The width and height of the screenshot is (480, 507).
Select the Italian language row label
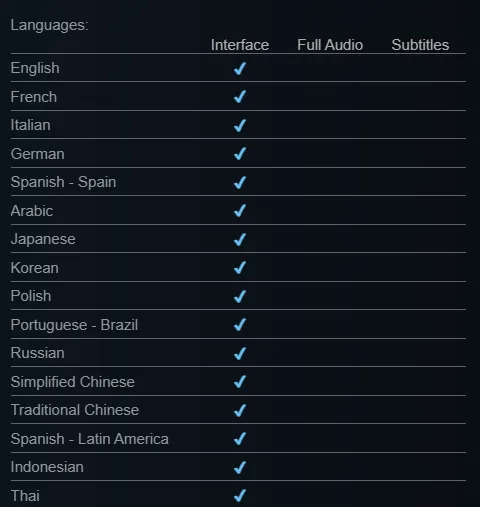tap(31, 125)
